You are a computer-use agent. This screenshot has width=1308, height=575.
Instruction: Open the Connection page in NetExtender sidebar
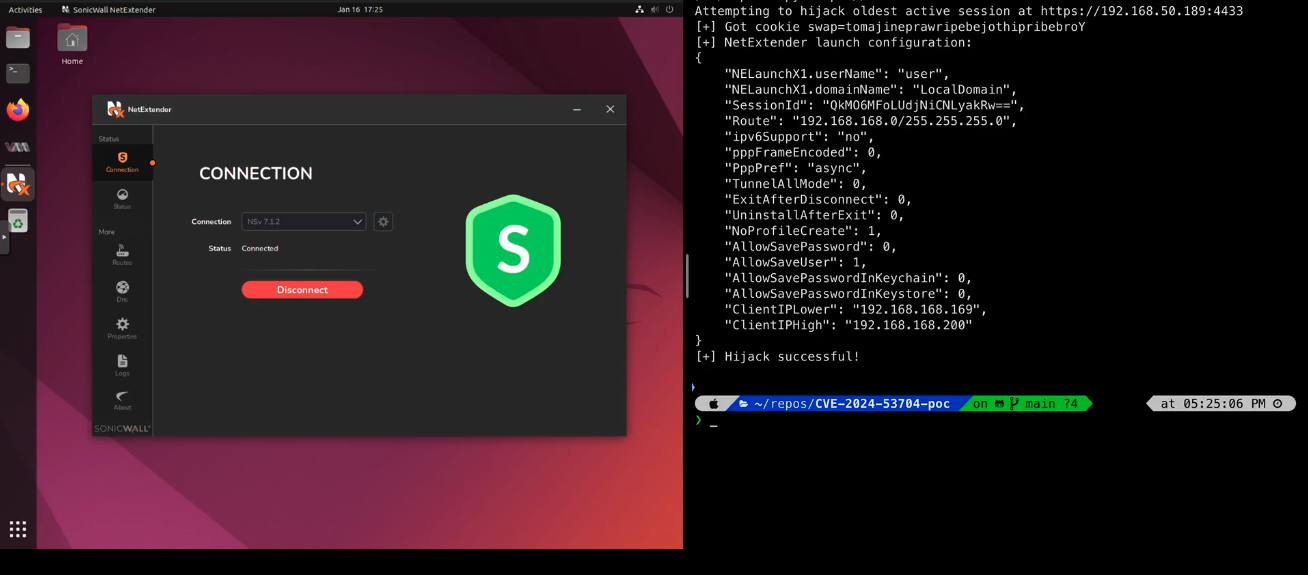point(122,162)
